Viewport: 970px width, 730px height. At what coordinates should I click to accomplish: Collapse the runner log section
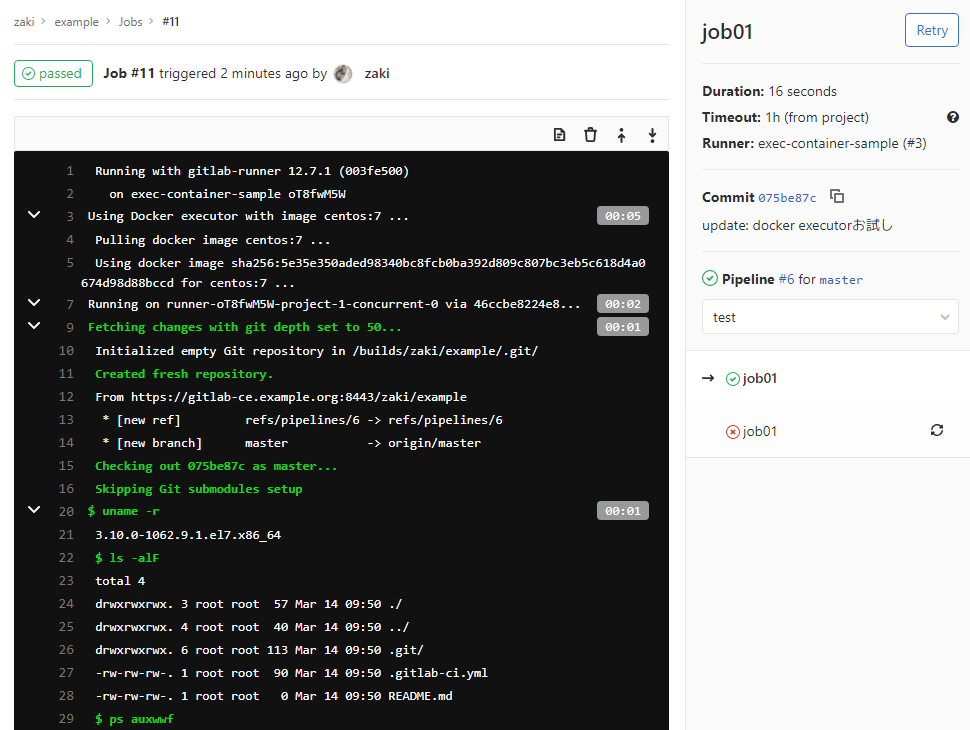[x=33, y=303]
